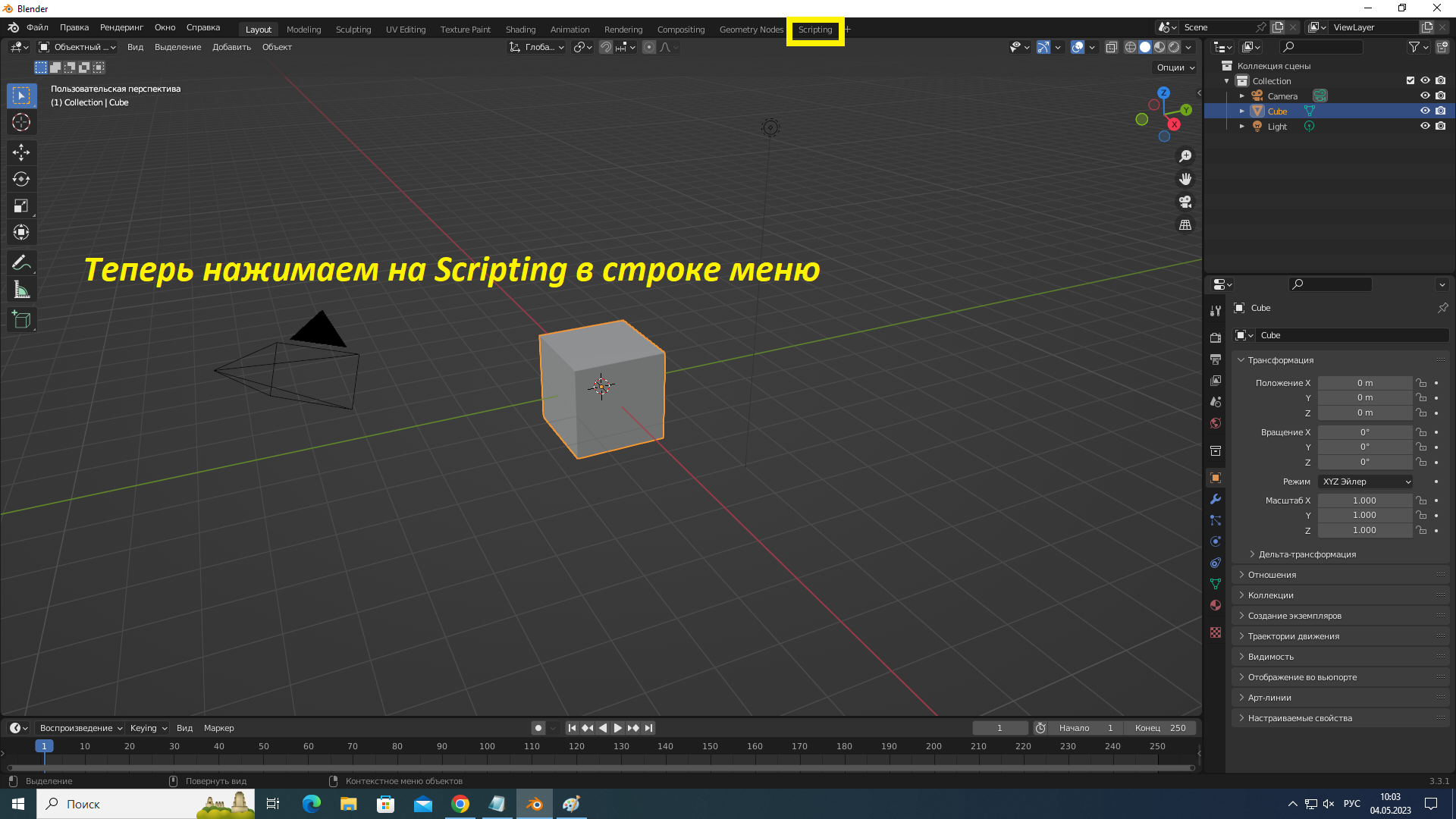Open the Modifiers wrench tab
Screen dimensions: 1456x819
click(1216, 499)
